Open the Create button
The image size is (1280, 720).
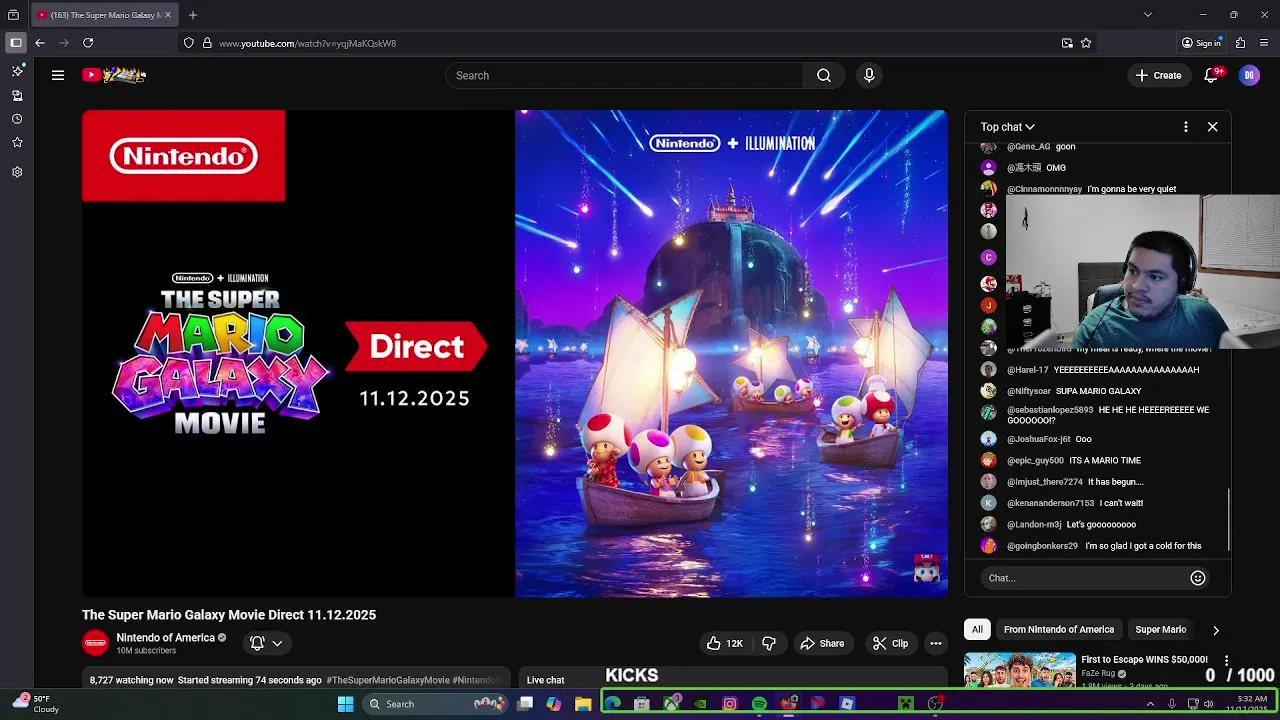(x=1158, y=75)
